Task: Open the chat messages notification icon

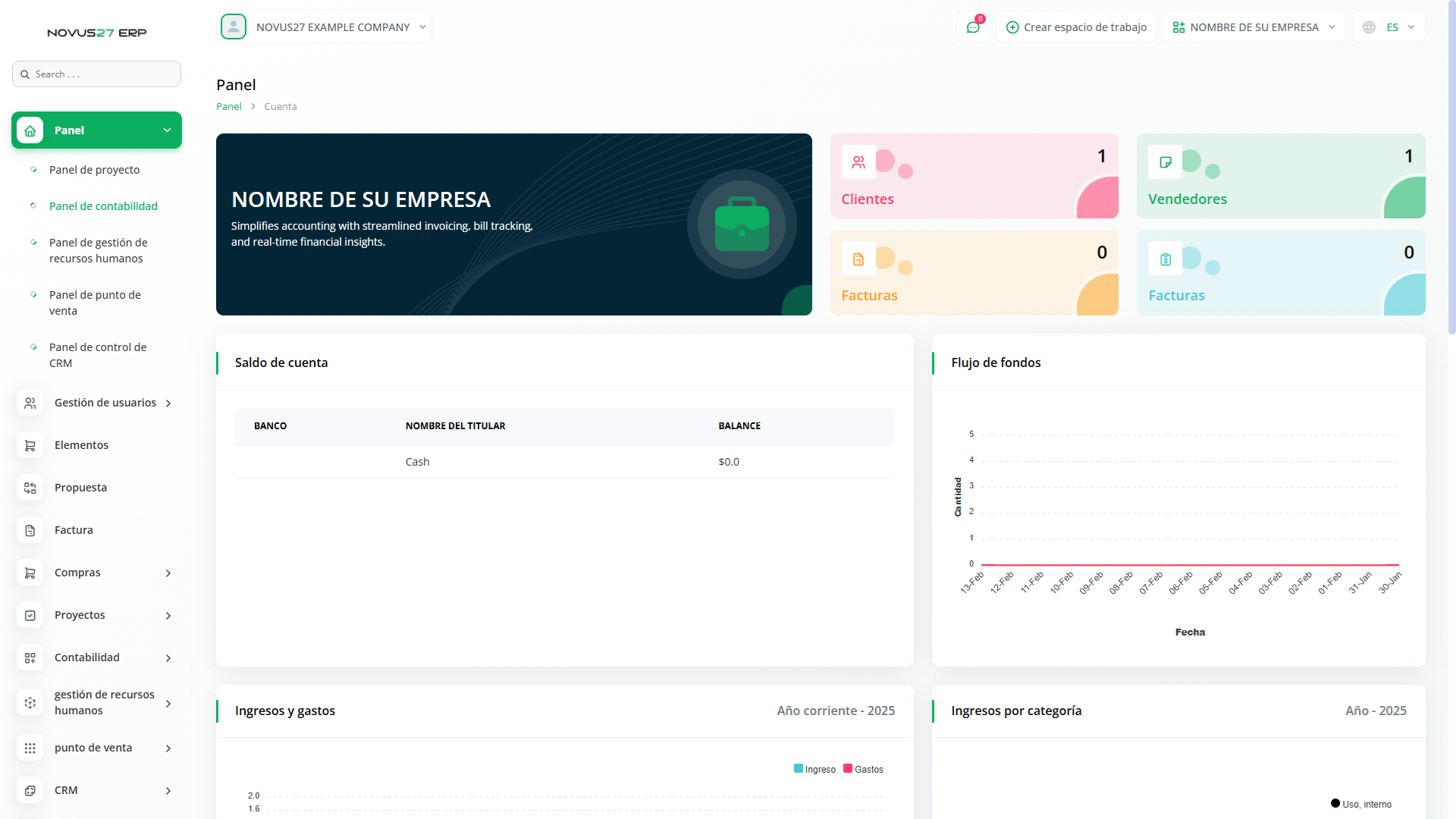Action: 973,27
